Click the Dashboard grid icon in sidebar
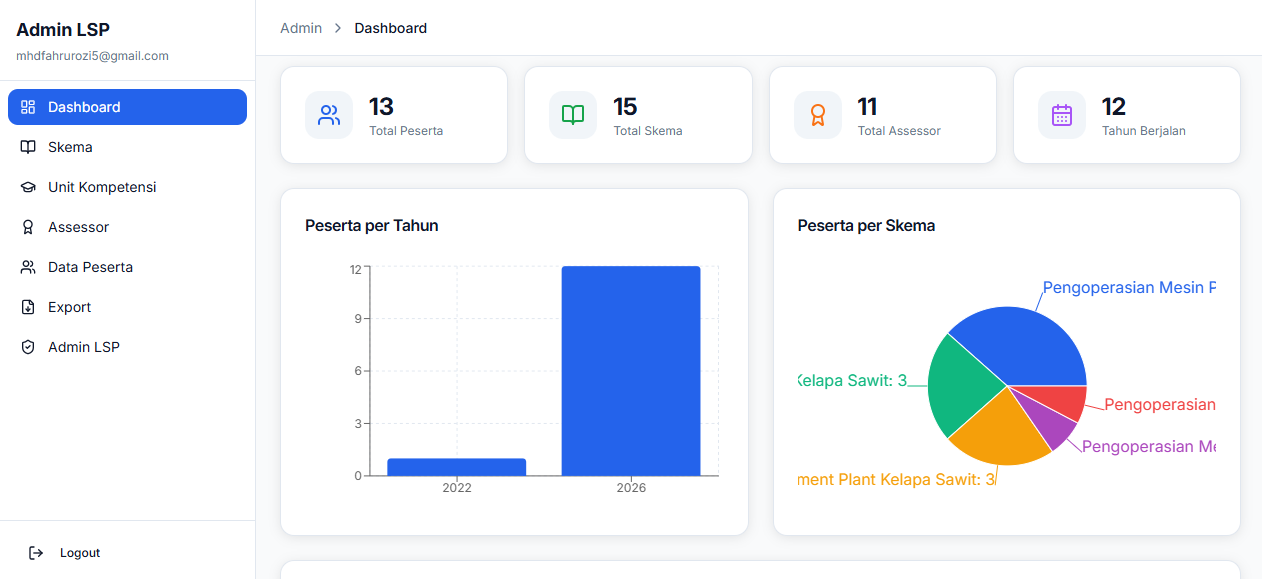The image size is (1262, 579). 28,107
